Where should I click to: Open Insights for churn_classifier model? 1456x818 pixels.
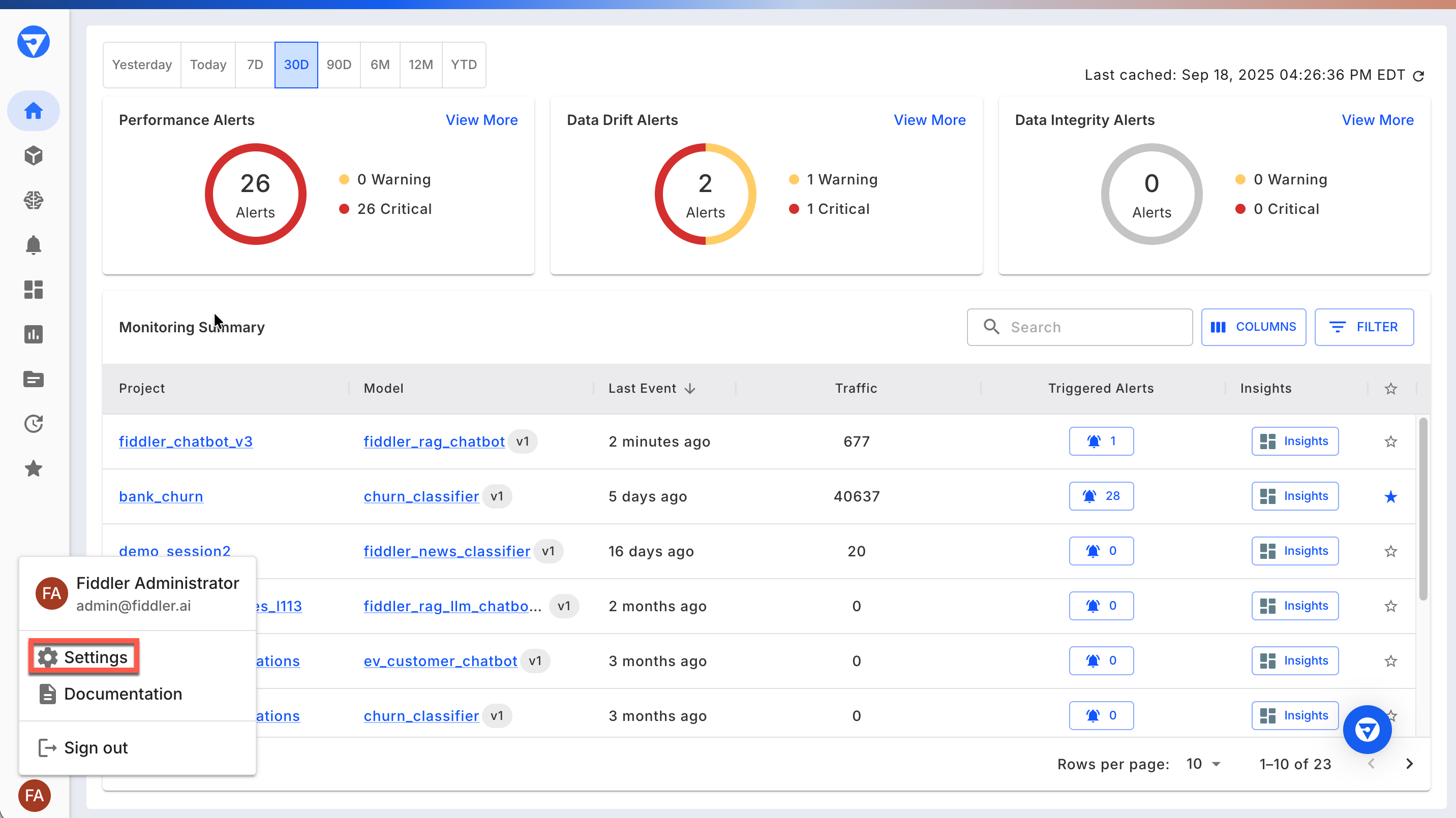(x=1295, y=496)
